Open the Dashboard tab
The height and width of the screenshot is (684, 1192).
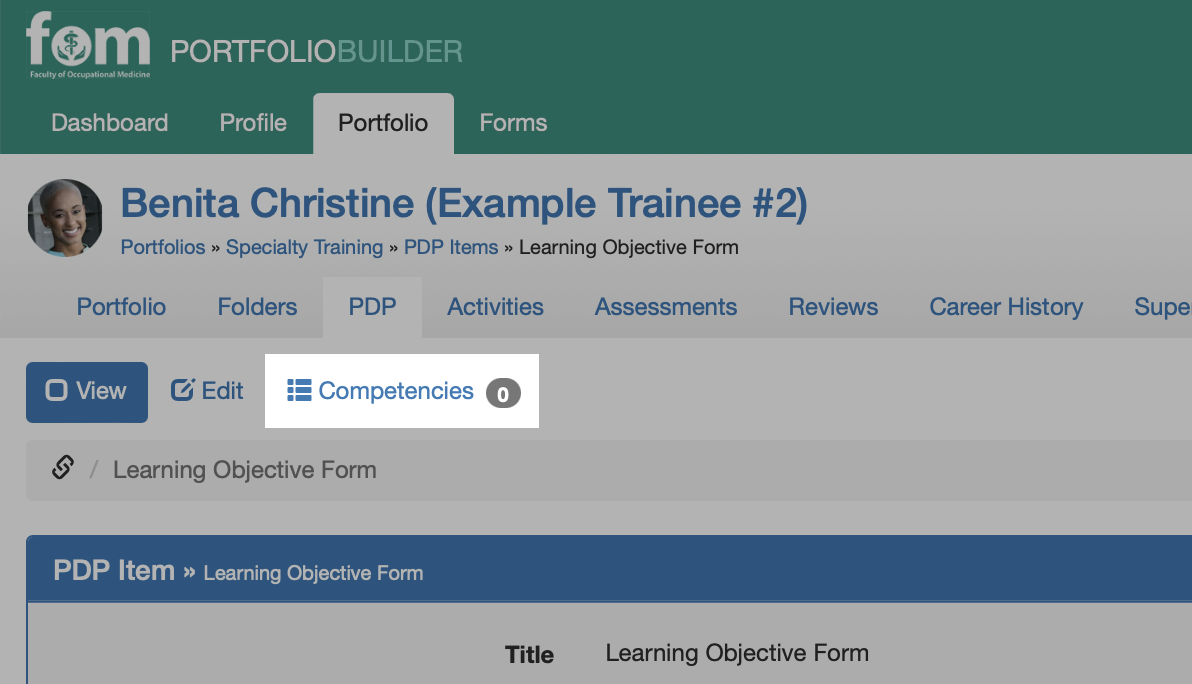click(x=109, y=123)
